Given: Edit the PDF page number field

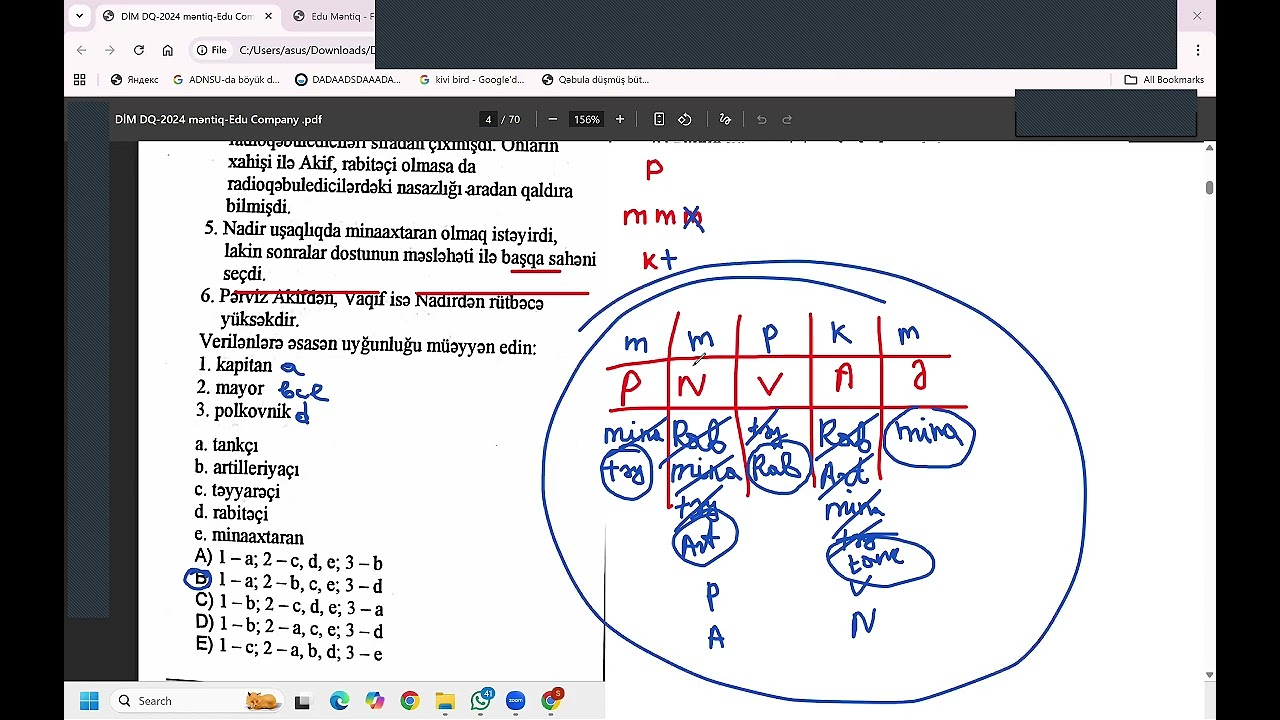Looking at the screenshot, I should [x=488, y=119].
